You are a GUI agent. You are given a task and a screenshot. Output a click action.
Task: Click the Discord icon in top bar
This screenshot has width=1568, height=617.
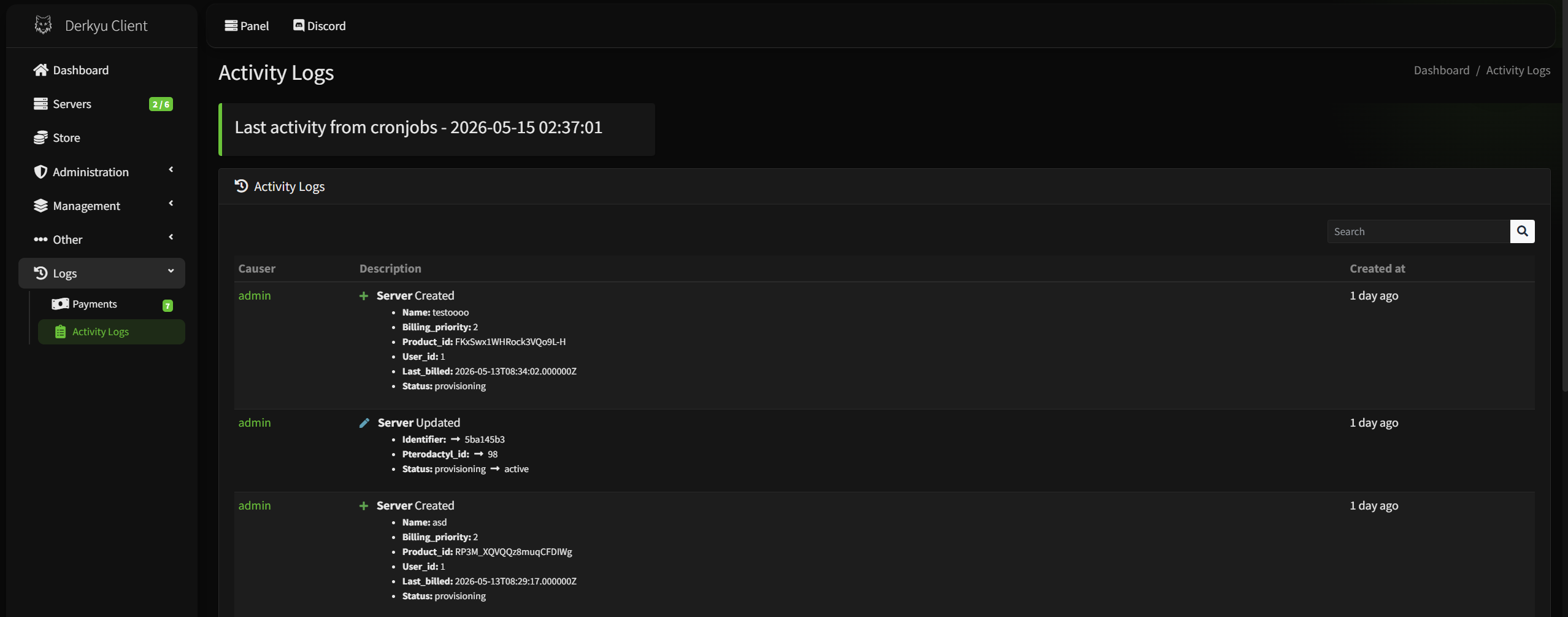[299, 25]
